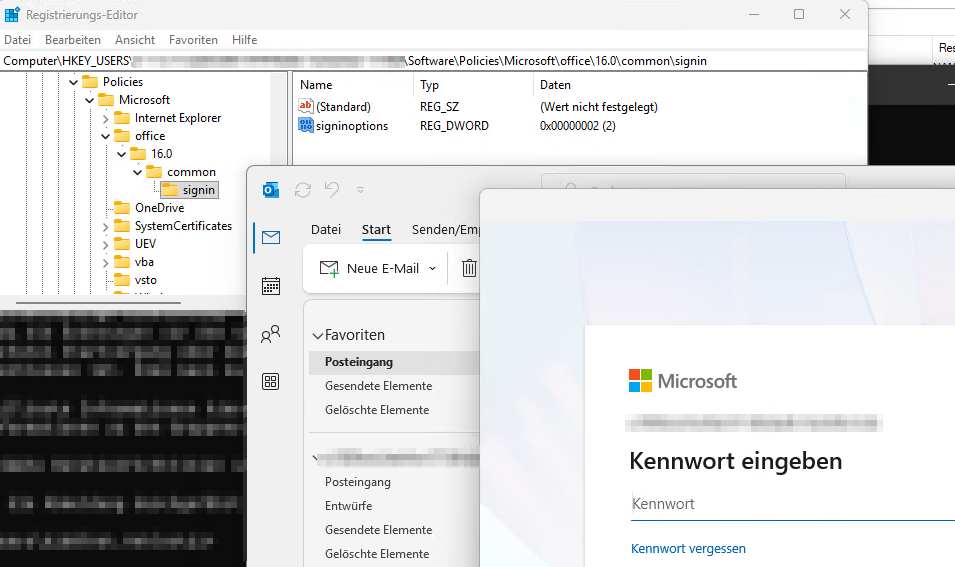
Task: Open the Datei menu in Registrierungs-Editor
Action: pyautogui.click(x=17, y=40)
